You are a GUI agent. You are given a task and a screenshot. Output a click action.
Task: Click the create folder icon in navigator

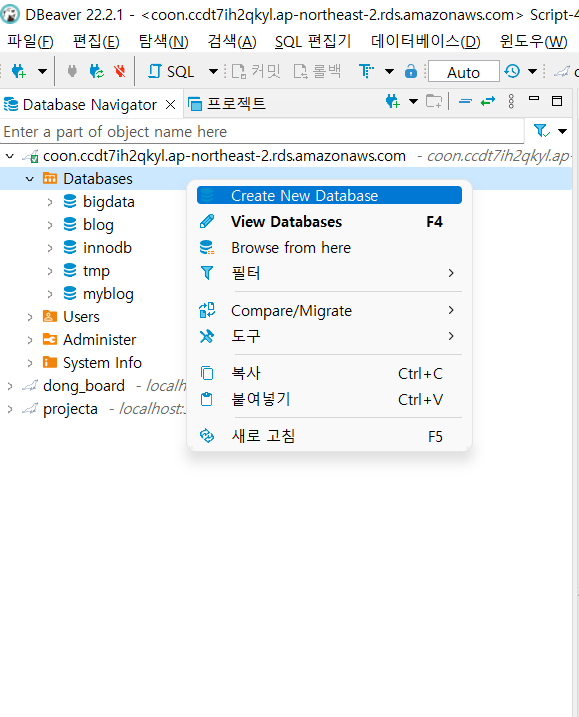(x=434, y=101)
